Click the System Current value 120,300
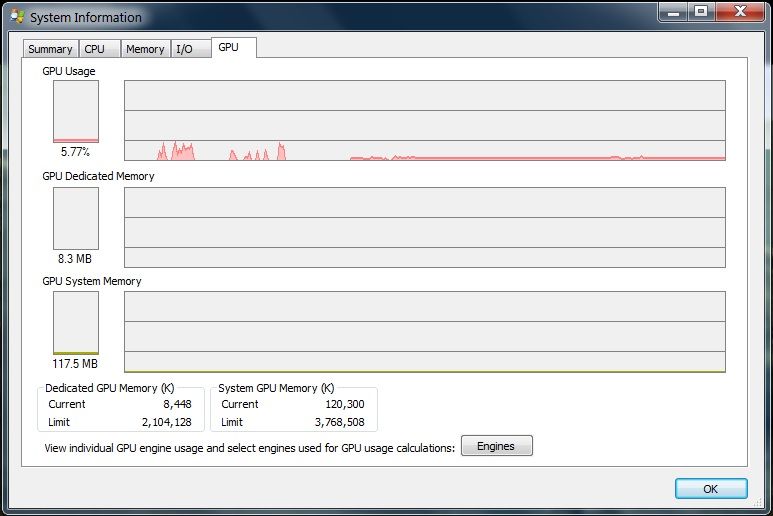This screenshot has width=773, height=516. 345,404
